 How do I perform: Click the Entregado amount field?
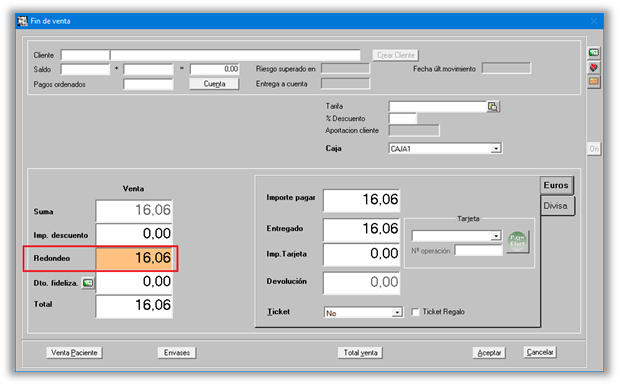pos(361,229)
